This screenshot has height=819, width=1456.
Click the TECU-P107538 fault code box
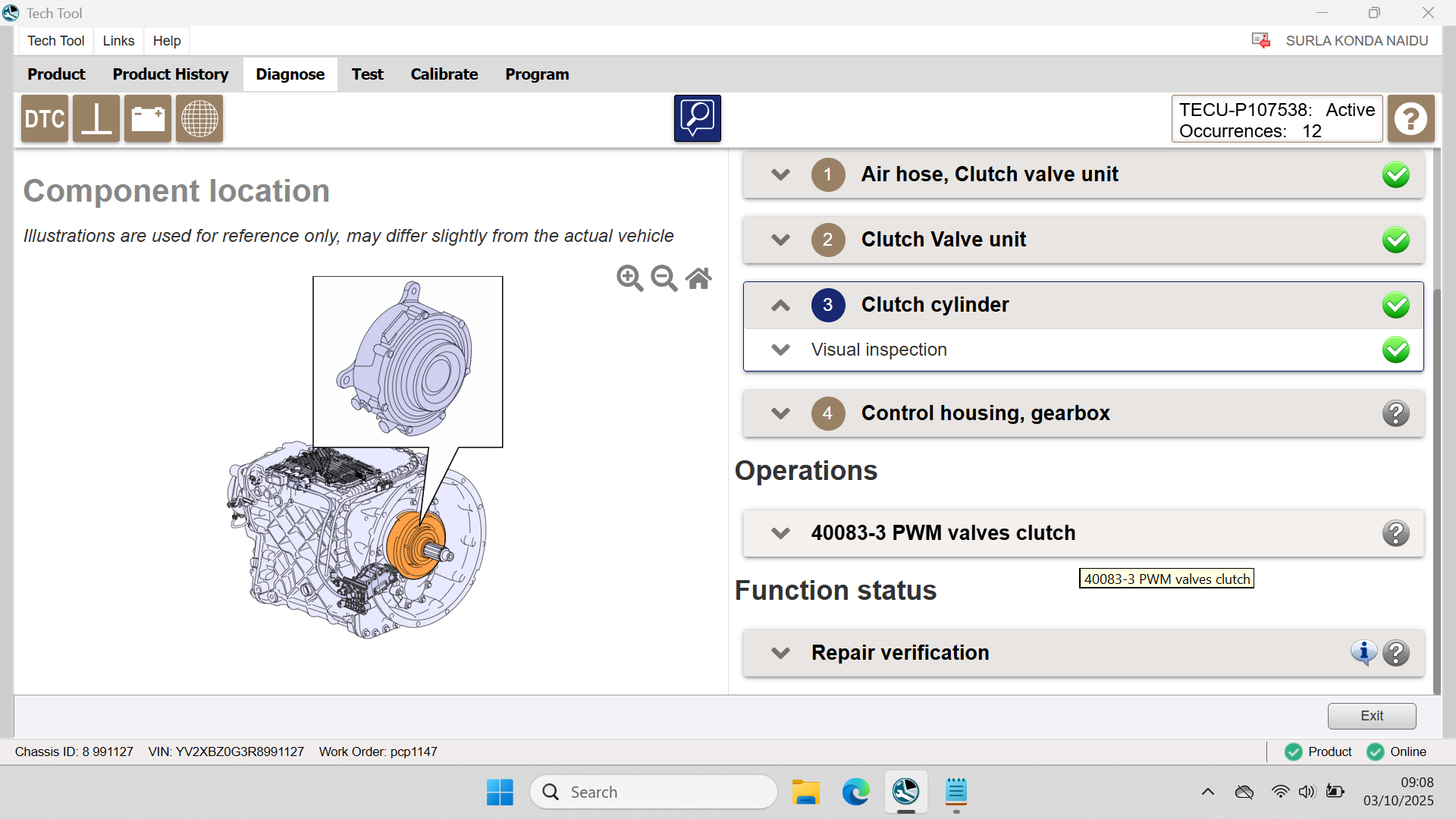point(1276,119)
